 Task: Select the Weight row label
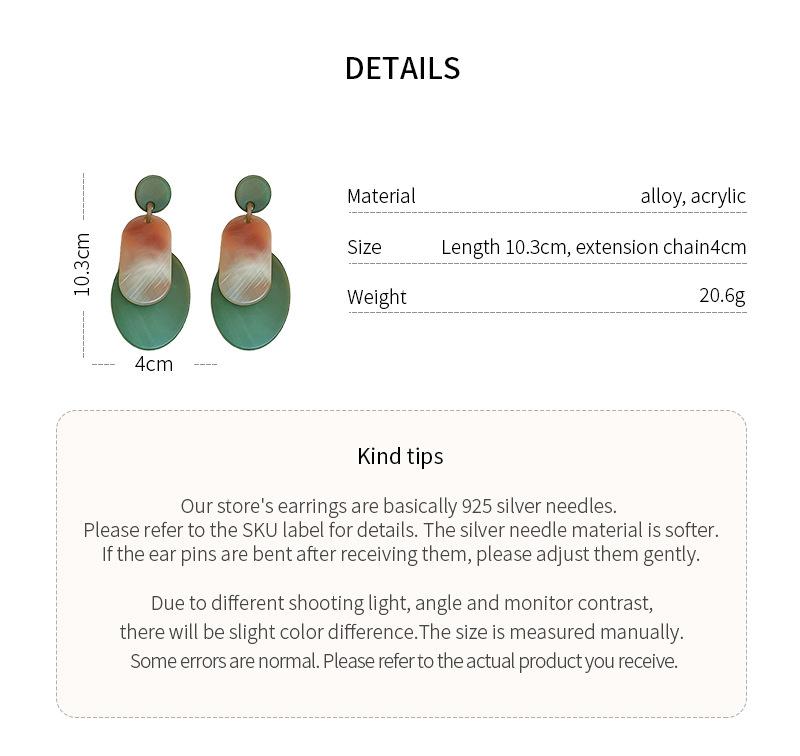[x=377, y=297]
